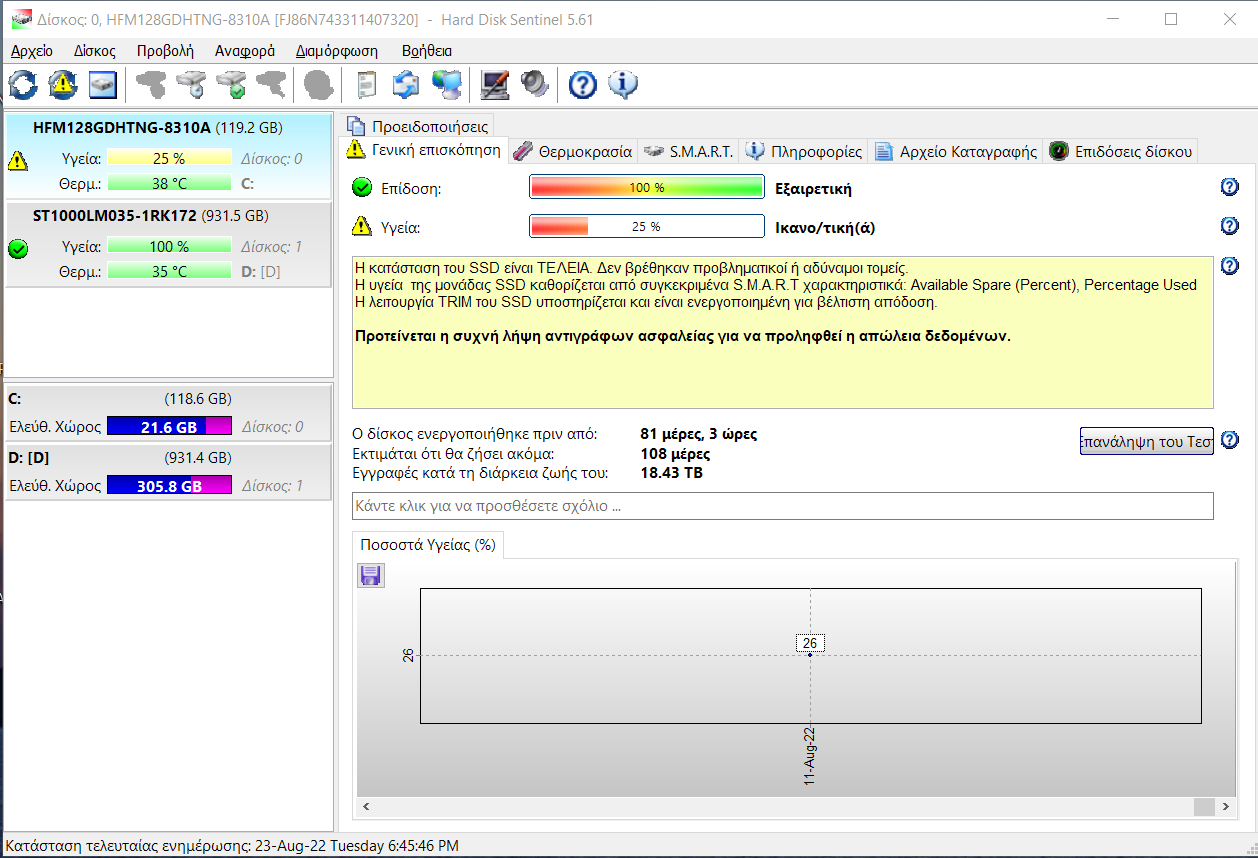Open the report document toolbar icon
Viewport: 1258px width, 858px height.
click(367, 85)
